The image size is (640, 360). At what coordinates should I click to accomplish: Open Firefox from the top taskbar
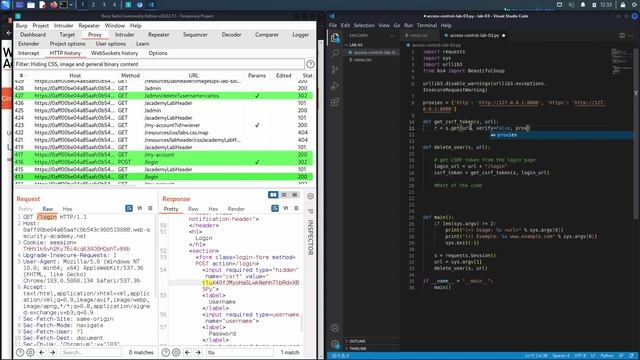53,5
